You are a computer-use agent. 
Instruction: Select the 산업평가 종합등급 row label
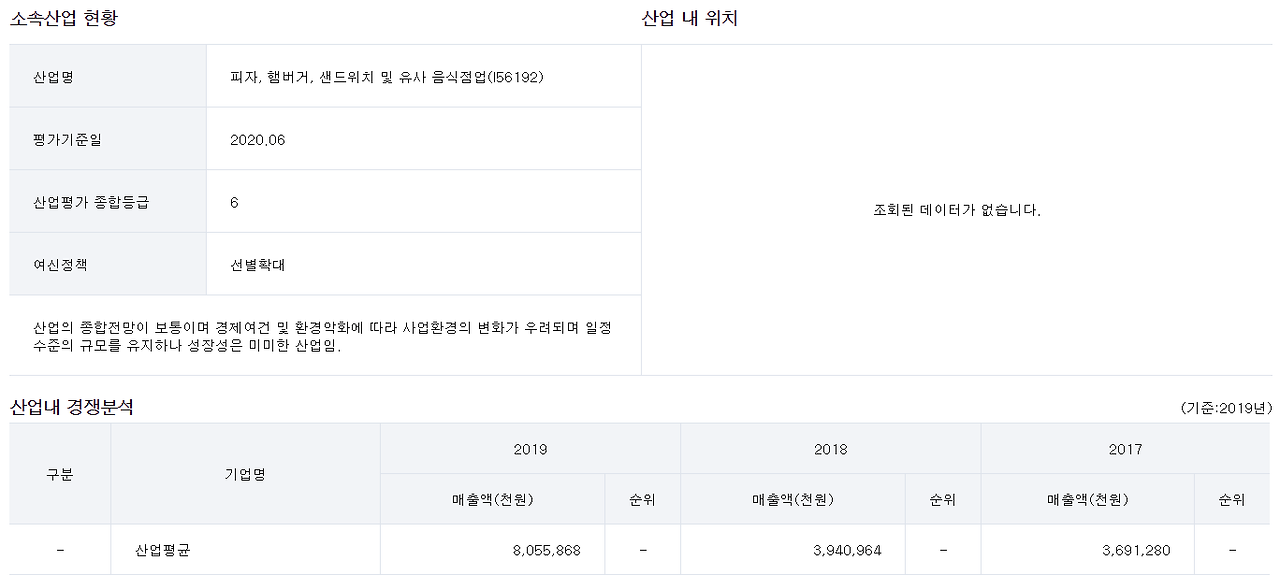[x=91, y=203]
